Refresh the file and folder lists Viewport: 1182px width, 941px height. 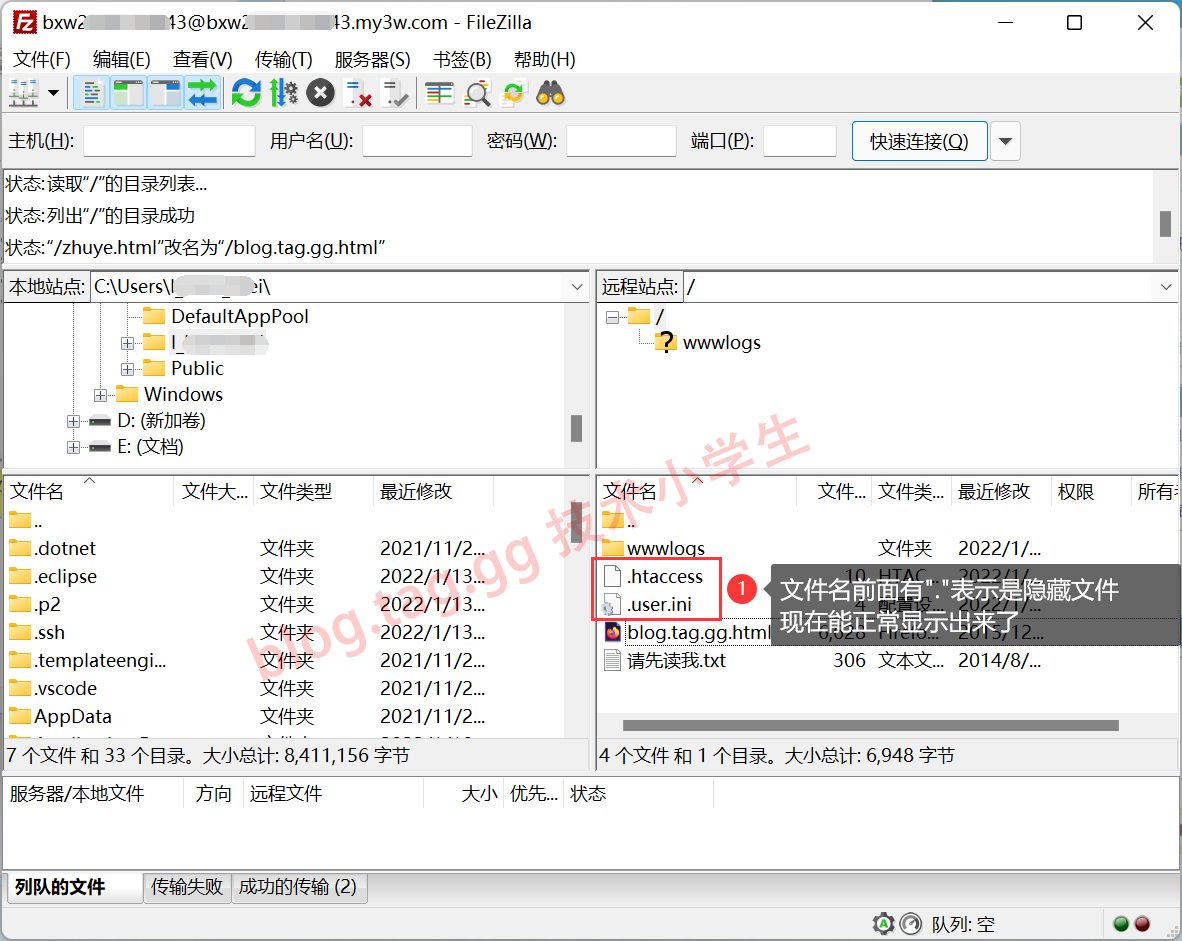click(245, 94)
